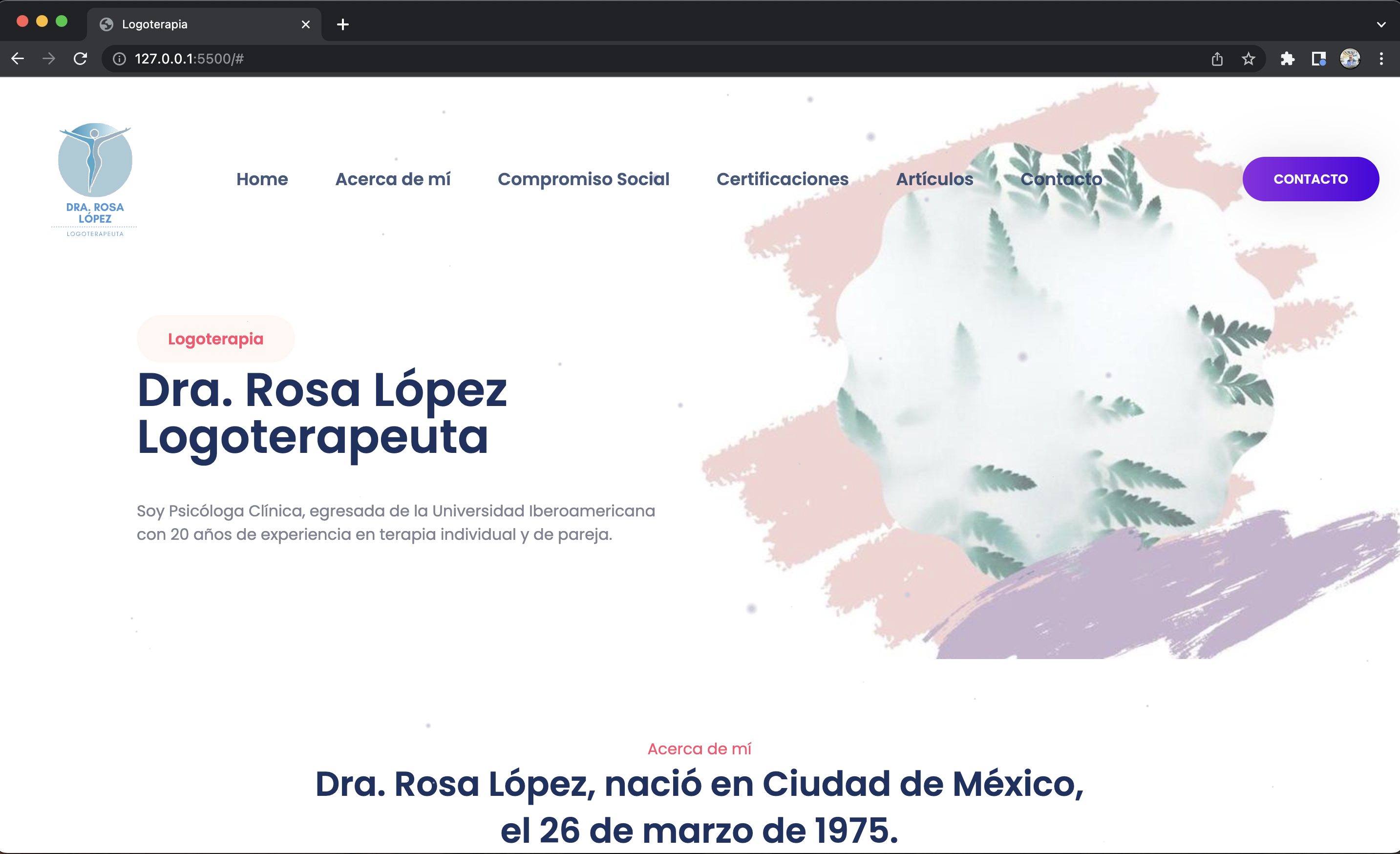Click the Dra. Rosa López logo
1400x854 pixels.
coord(95,179)
